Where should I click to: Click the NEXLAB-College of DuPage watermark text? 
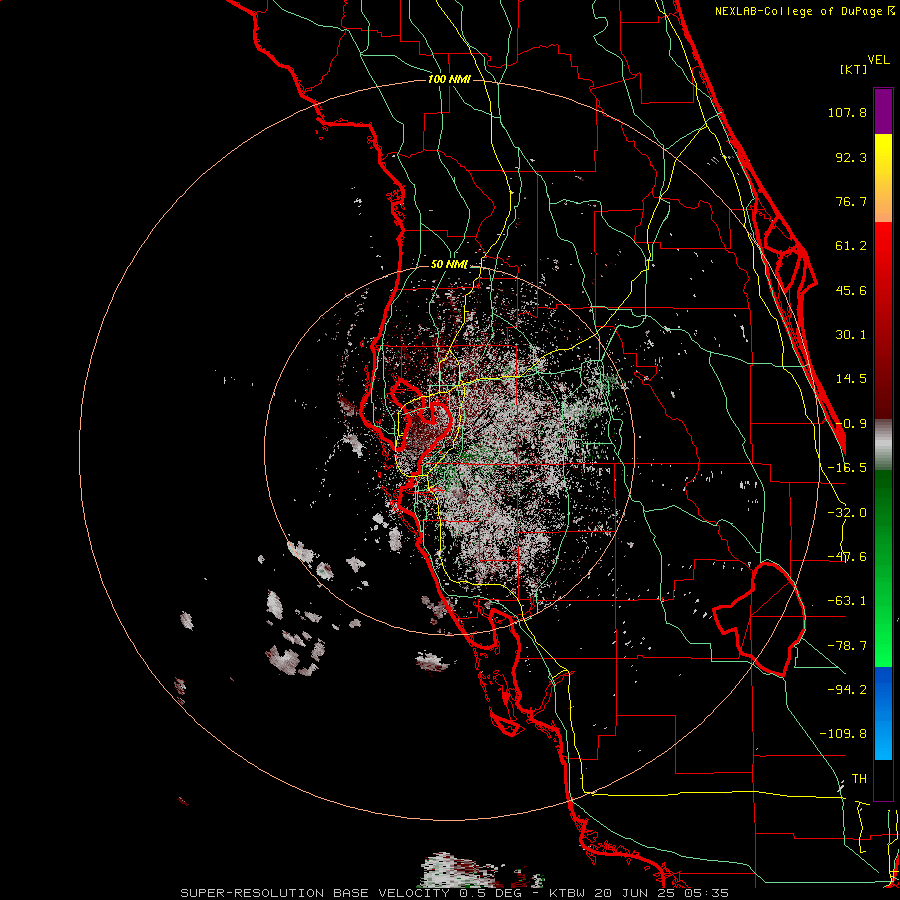point(805,11)
